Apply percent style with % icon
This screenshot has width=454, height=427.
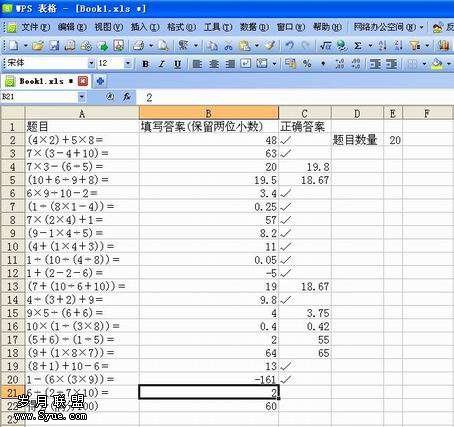307,64
